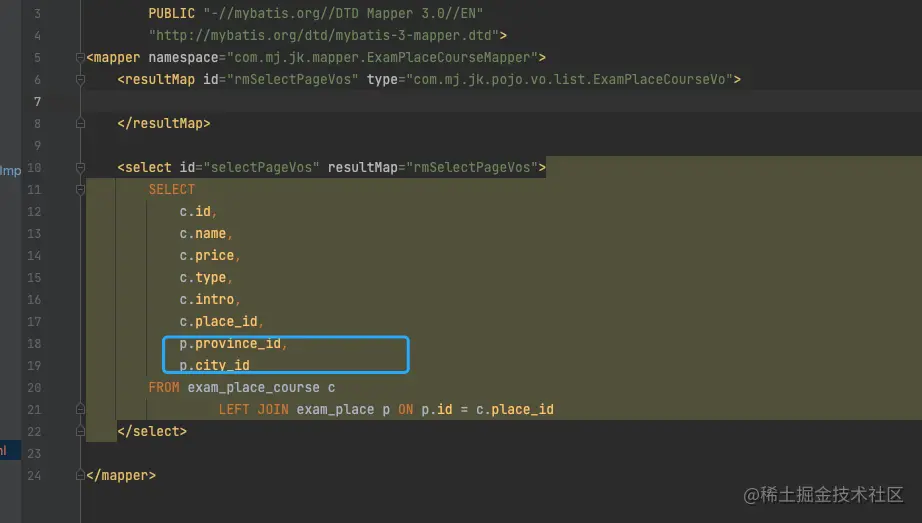Click the select id value "selectPageVos"
The height and width of the screenshot is (523, 922).
click(x=261, y=168)
